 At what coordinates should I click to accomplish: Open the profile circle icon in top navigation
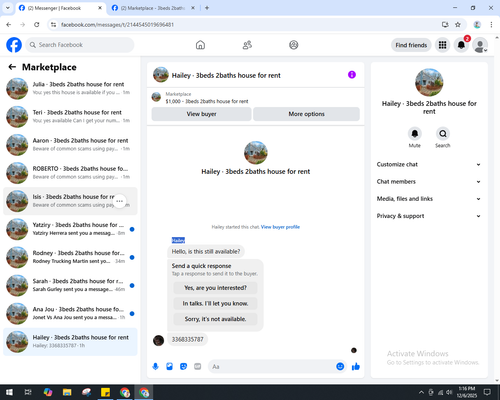coord(294,45)
